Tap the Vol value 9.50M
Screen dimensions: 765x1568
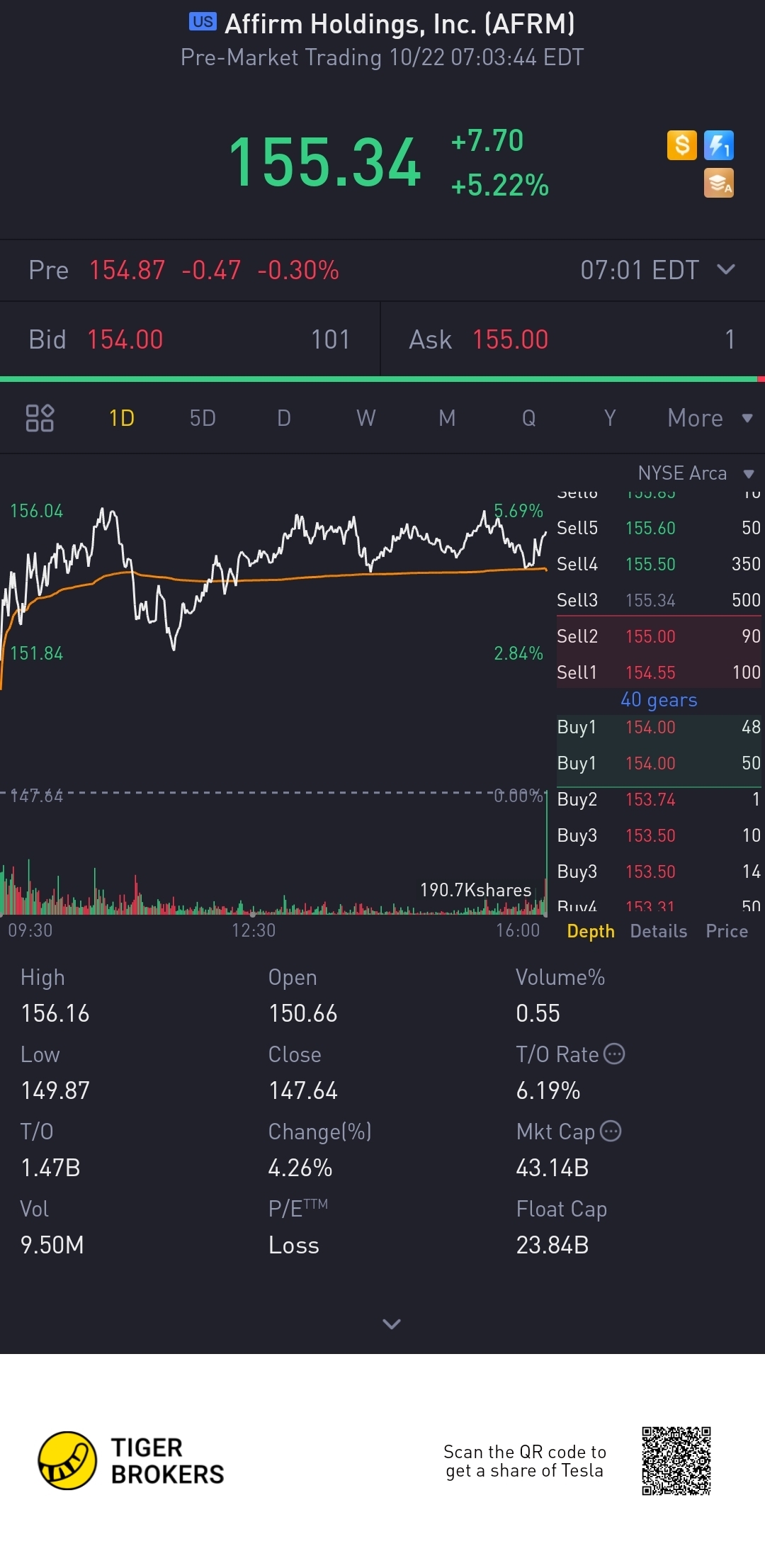tap(52, 1245)
